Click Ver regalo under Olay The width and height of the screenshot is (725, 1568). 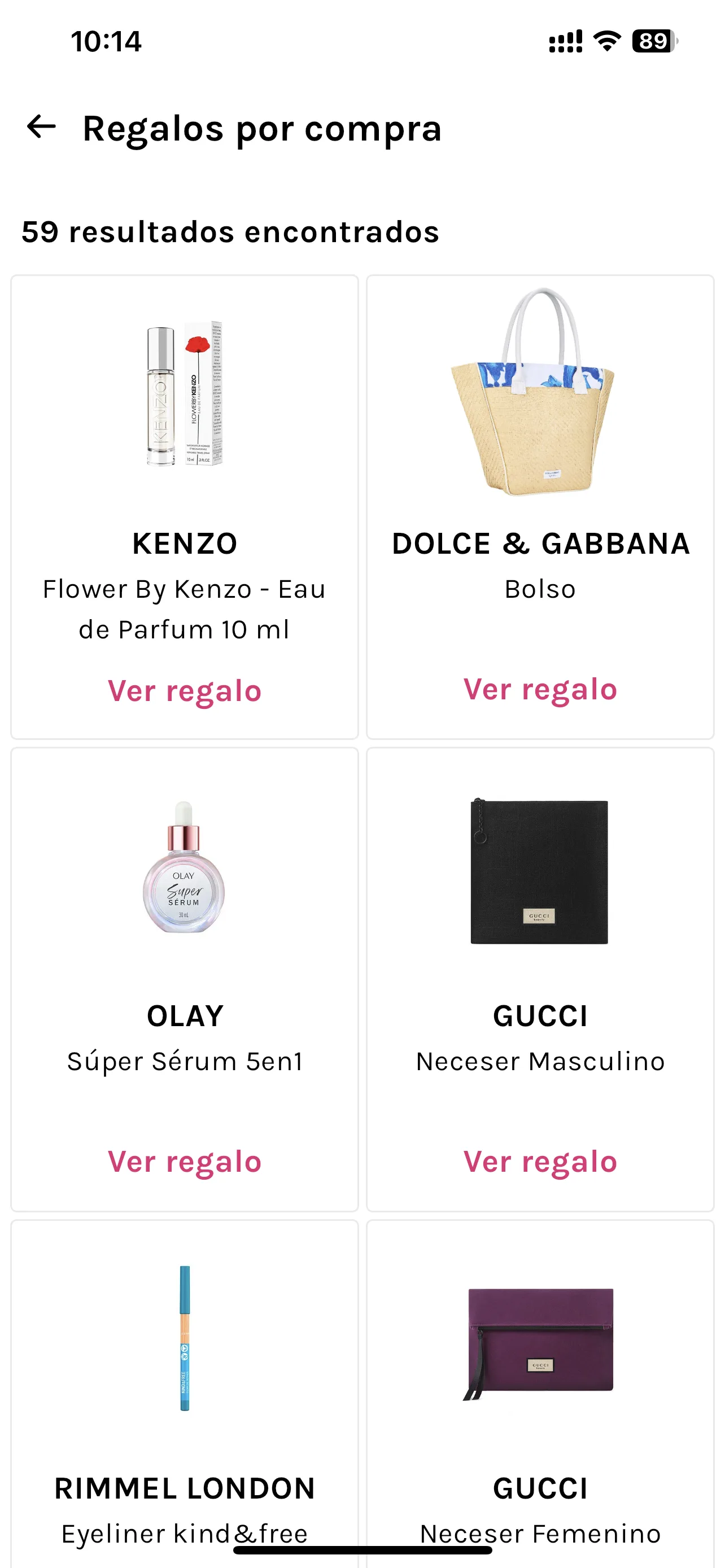click(x=185, y=1162)
